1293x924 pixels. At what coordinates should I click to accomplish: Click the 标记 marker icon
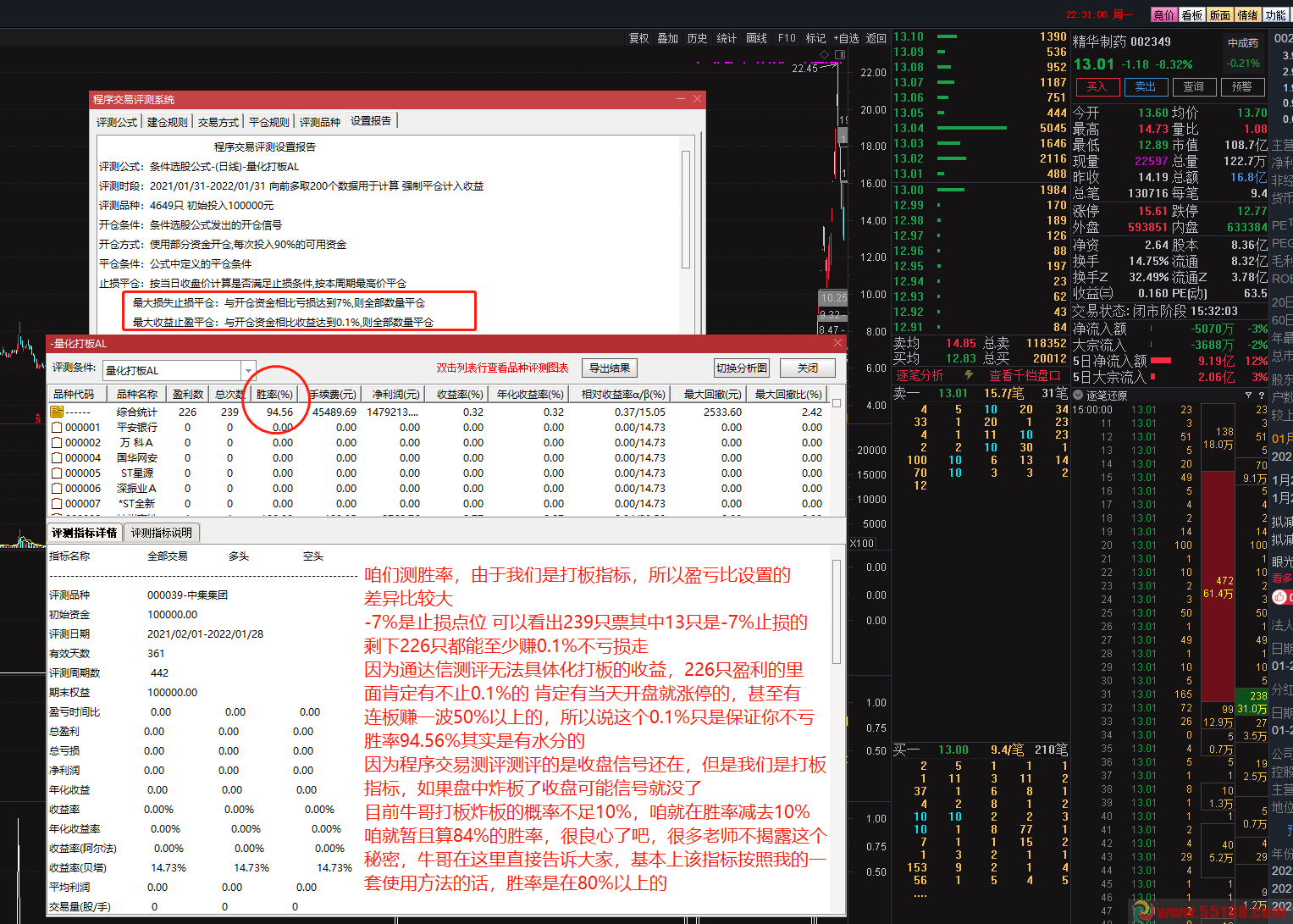tap(815, 38)
